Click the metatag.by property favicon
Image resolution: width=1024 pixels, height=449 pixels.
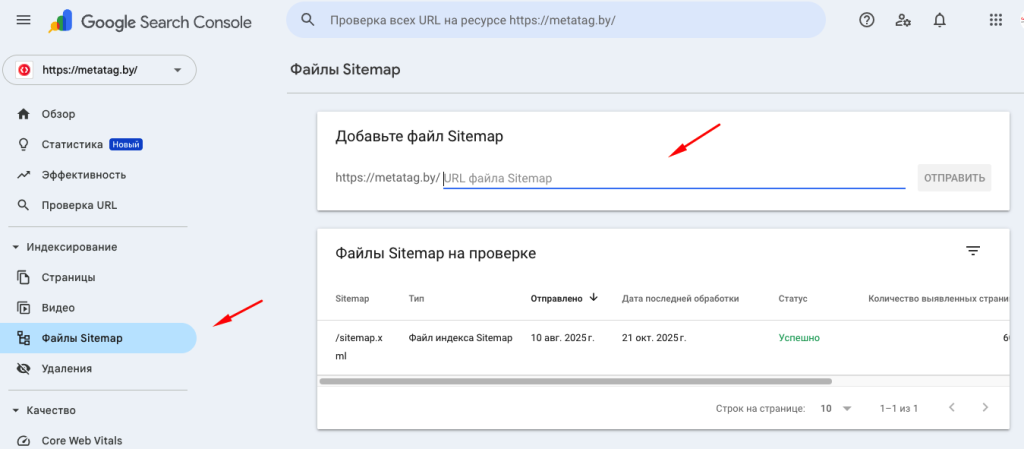tap(25, 70)
